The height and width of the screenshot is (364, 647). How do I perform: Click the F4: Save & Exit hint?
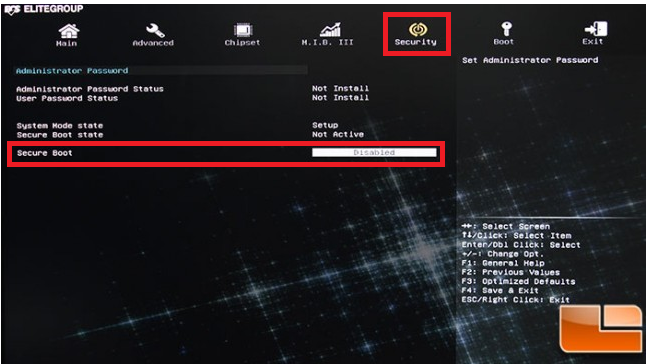click(500, 291)
